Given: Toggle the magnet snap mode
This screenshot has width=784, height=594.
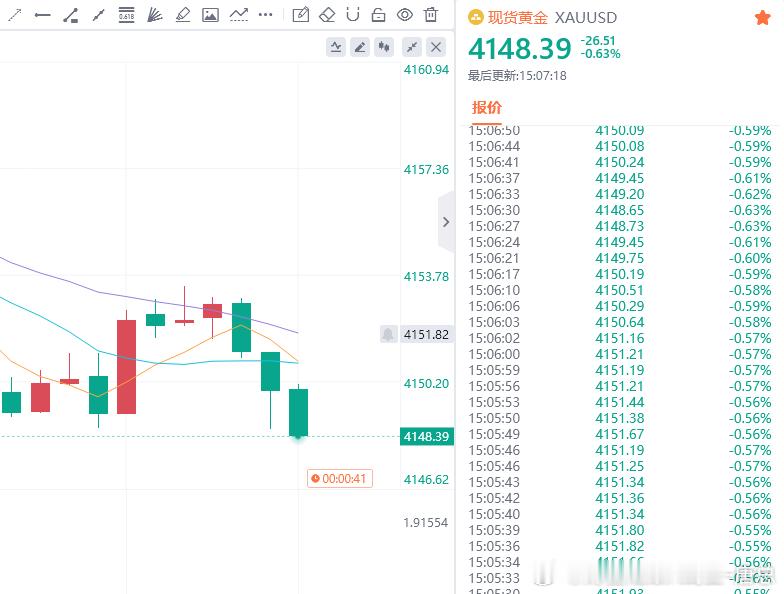Looking at the screenshot, I should [x=353, y=15].
